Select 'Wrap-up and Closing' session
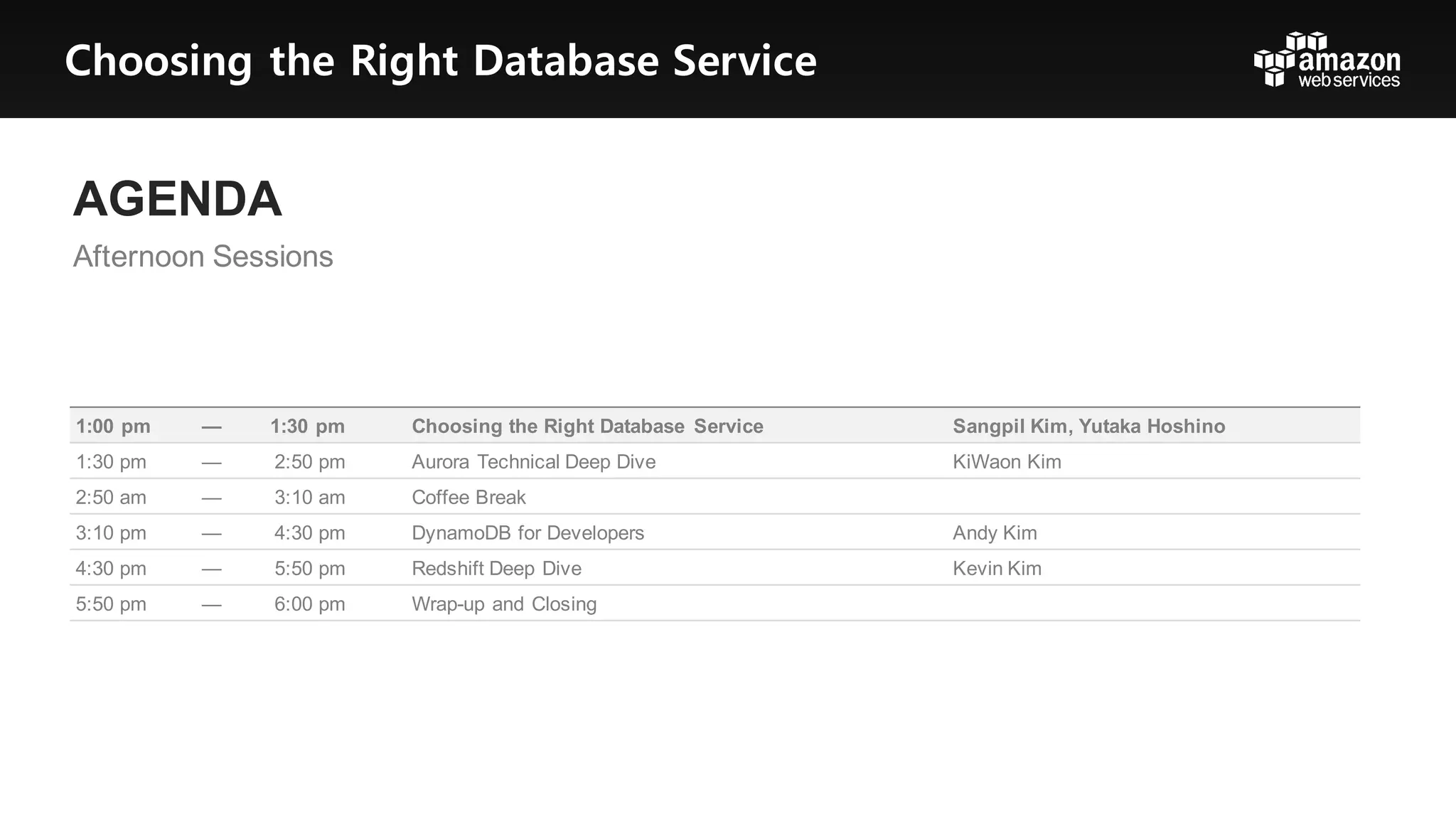Screen dimensions: 1456x819 (504, 604)
